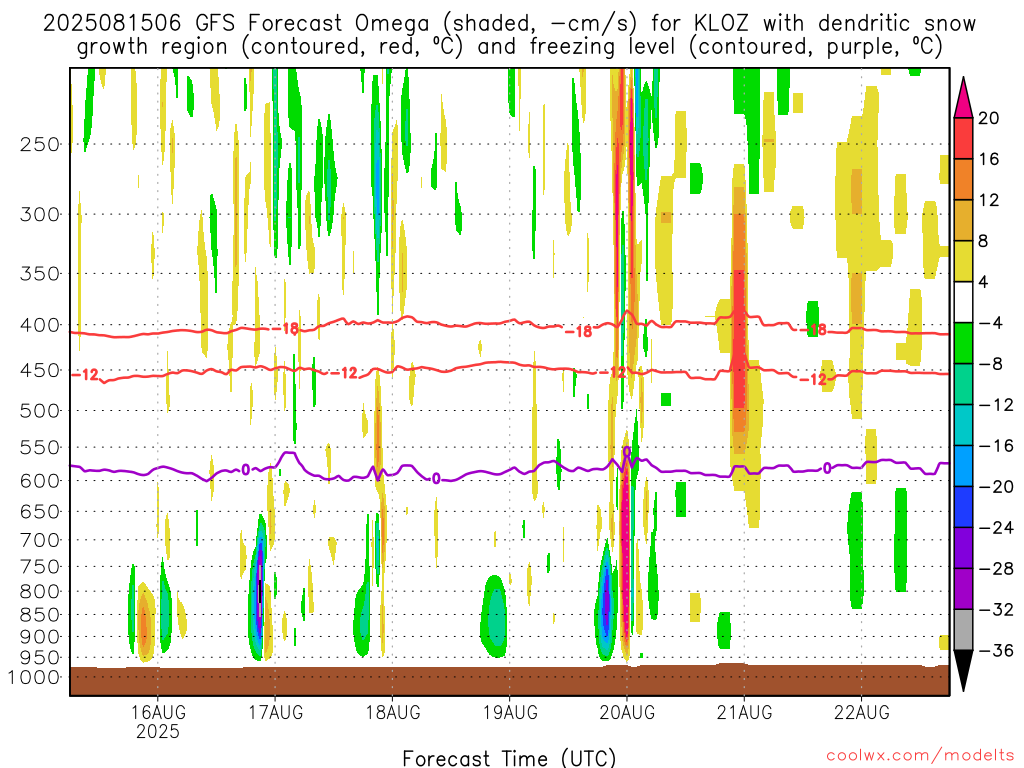Click the 500 pressure level label
Screen dimensions: 1024x768
[x=39, y=411]
